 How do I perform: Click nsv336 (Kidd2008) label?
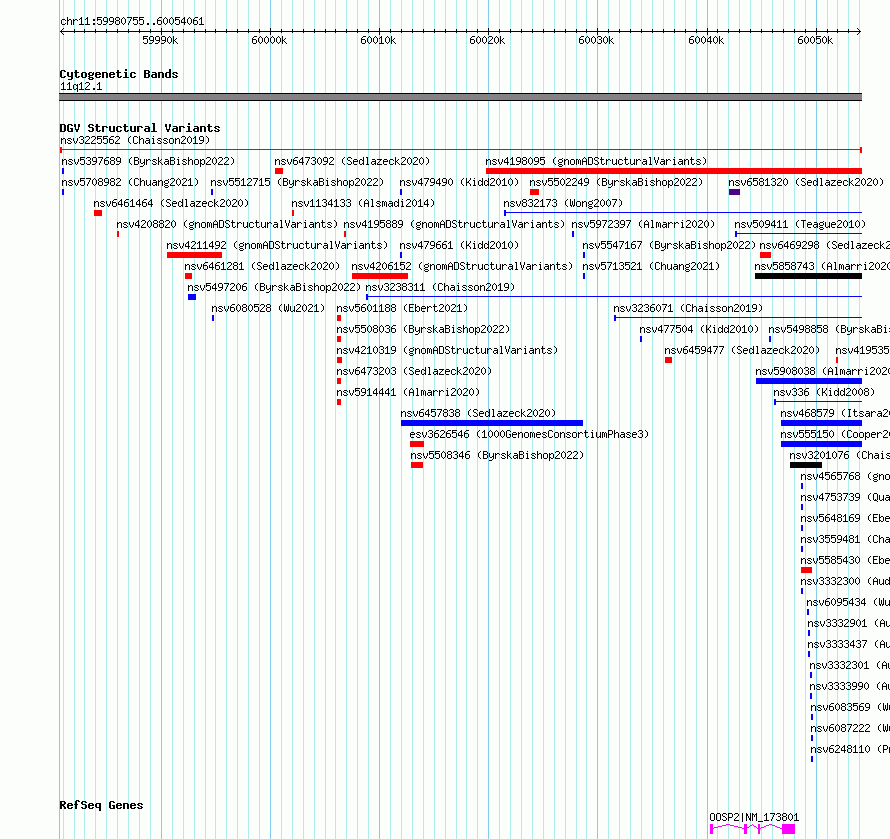tap(824, 392)
